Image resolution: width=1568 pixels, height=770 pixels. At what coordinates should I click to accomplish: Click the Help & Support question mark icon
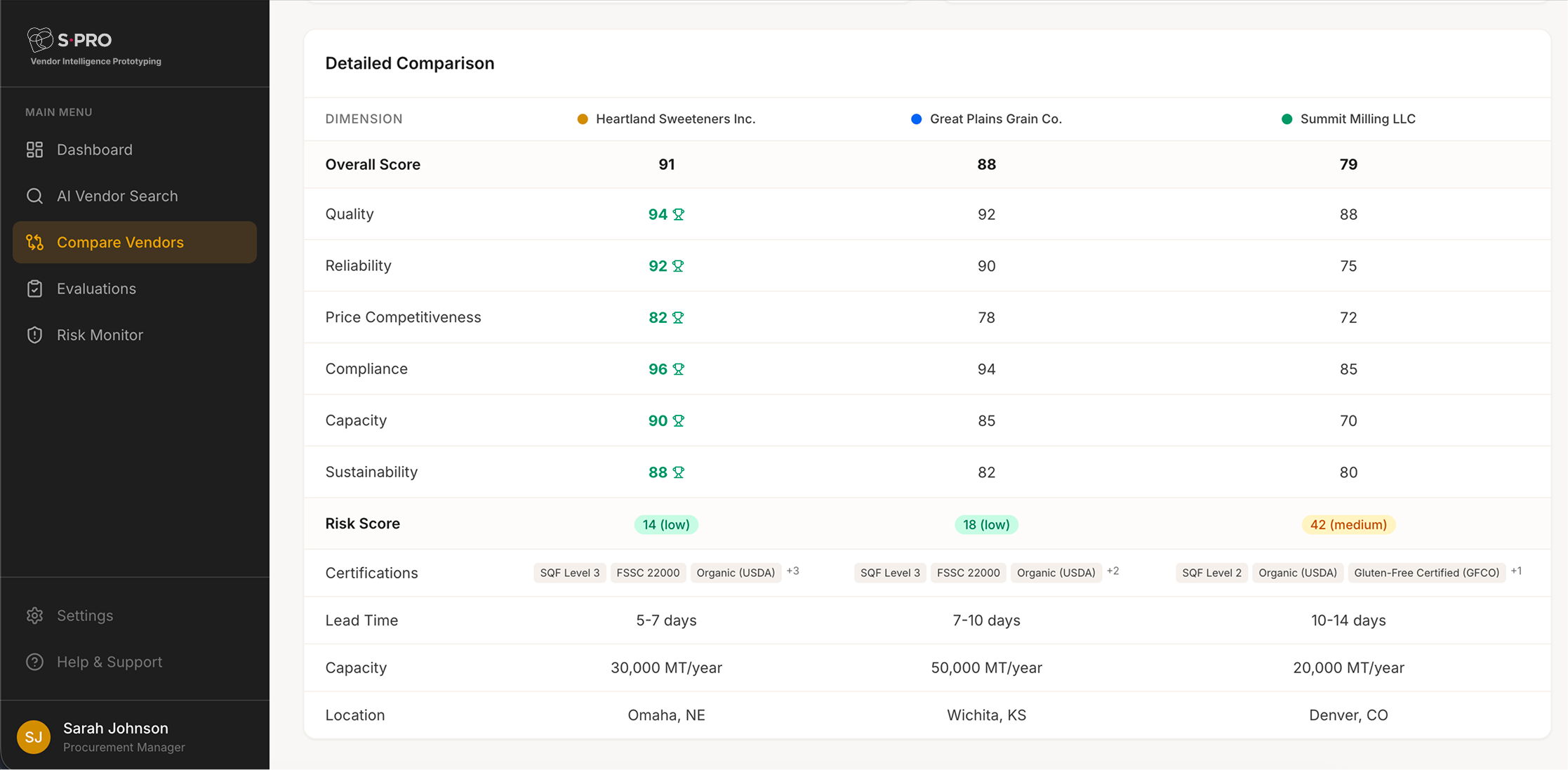click(x=35, y=662)
